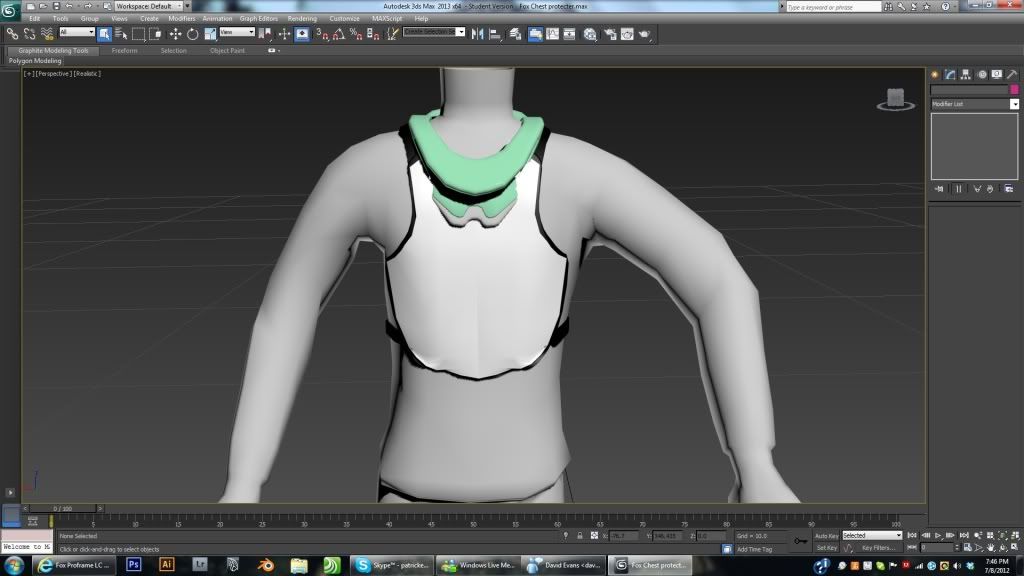Open the Edit menu
The image size is (1024, 576).
(35, 19)
